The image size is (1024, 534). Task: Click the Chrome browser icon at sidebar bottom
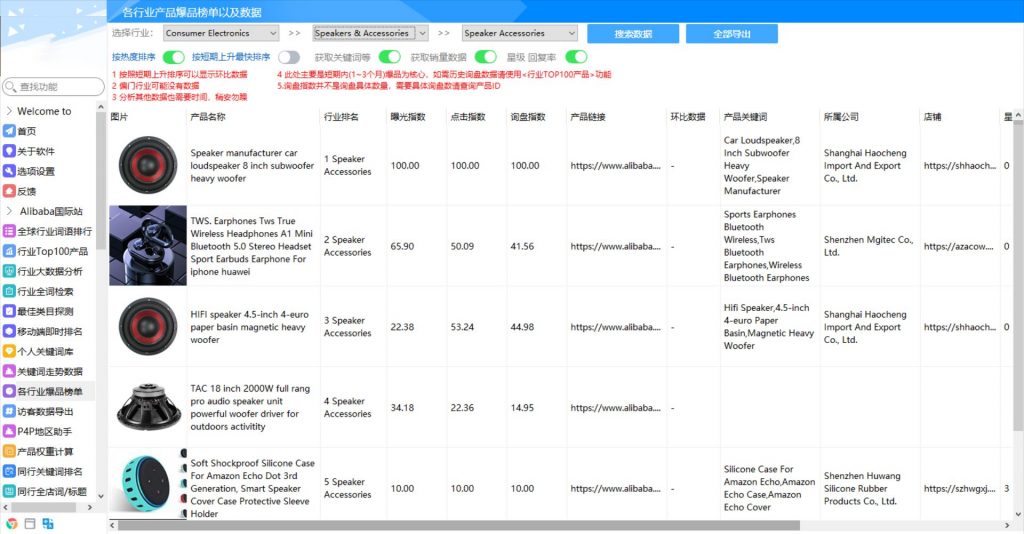[x=11, y=524]
